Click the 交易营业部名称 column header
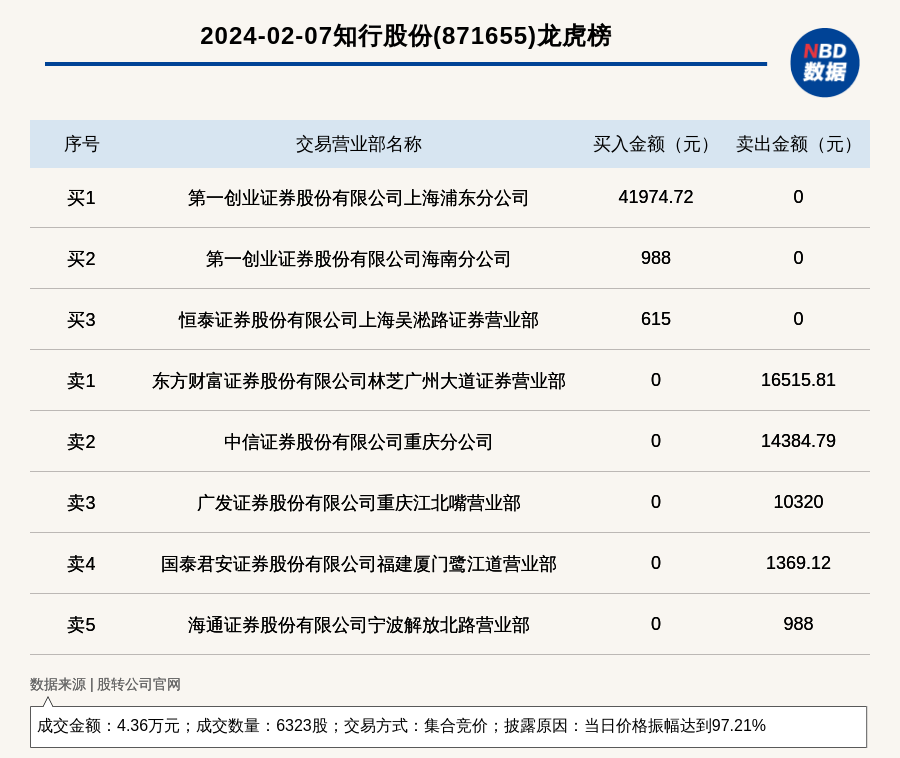 tap(359, 144)
